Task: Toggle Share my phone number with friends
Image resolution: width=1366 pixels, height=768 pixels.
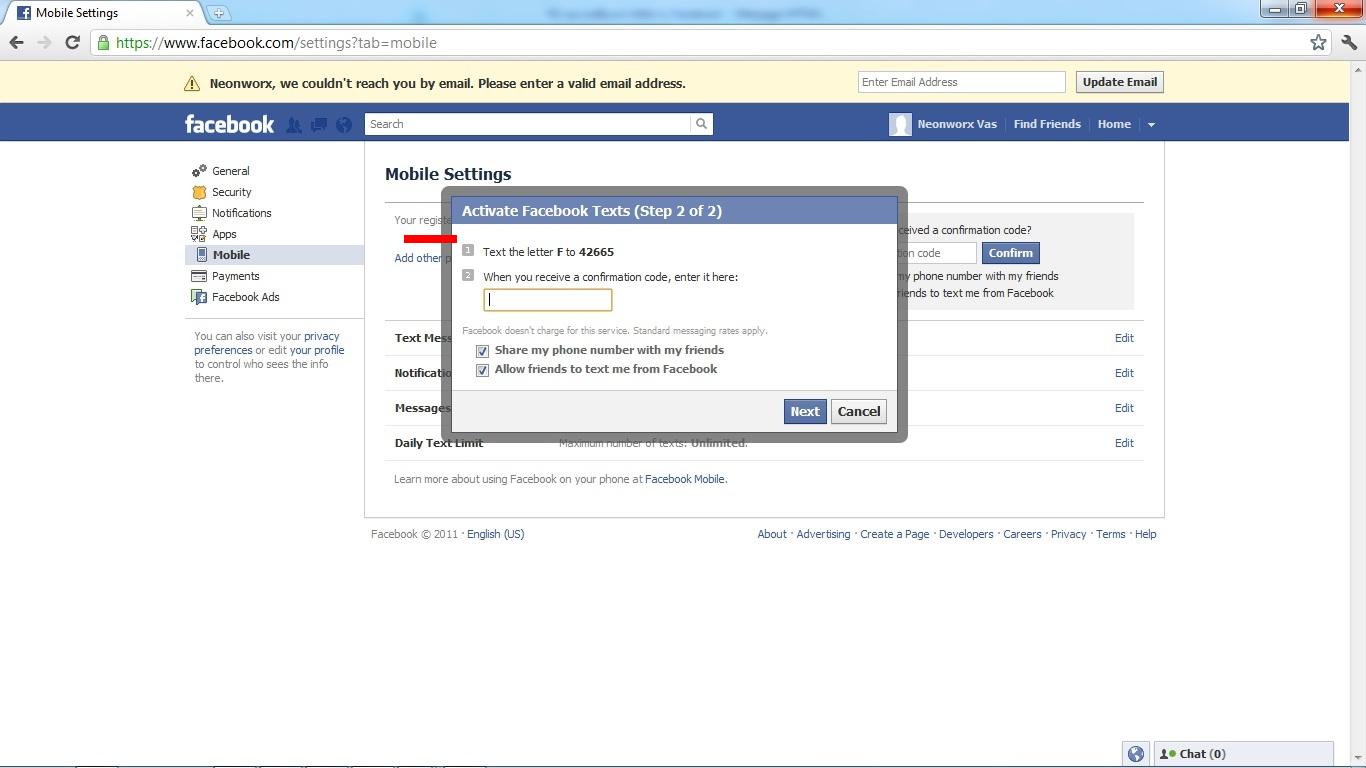Action: tap(482, 351)
